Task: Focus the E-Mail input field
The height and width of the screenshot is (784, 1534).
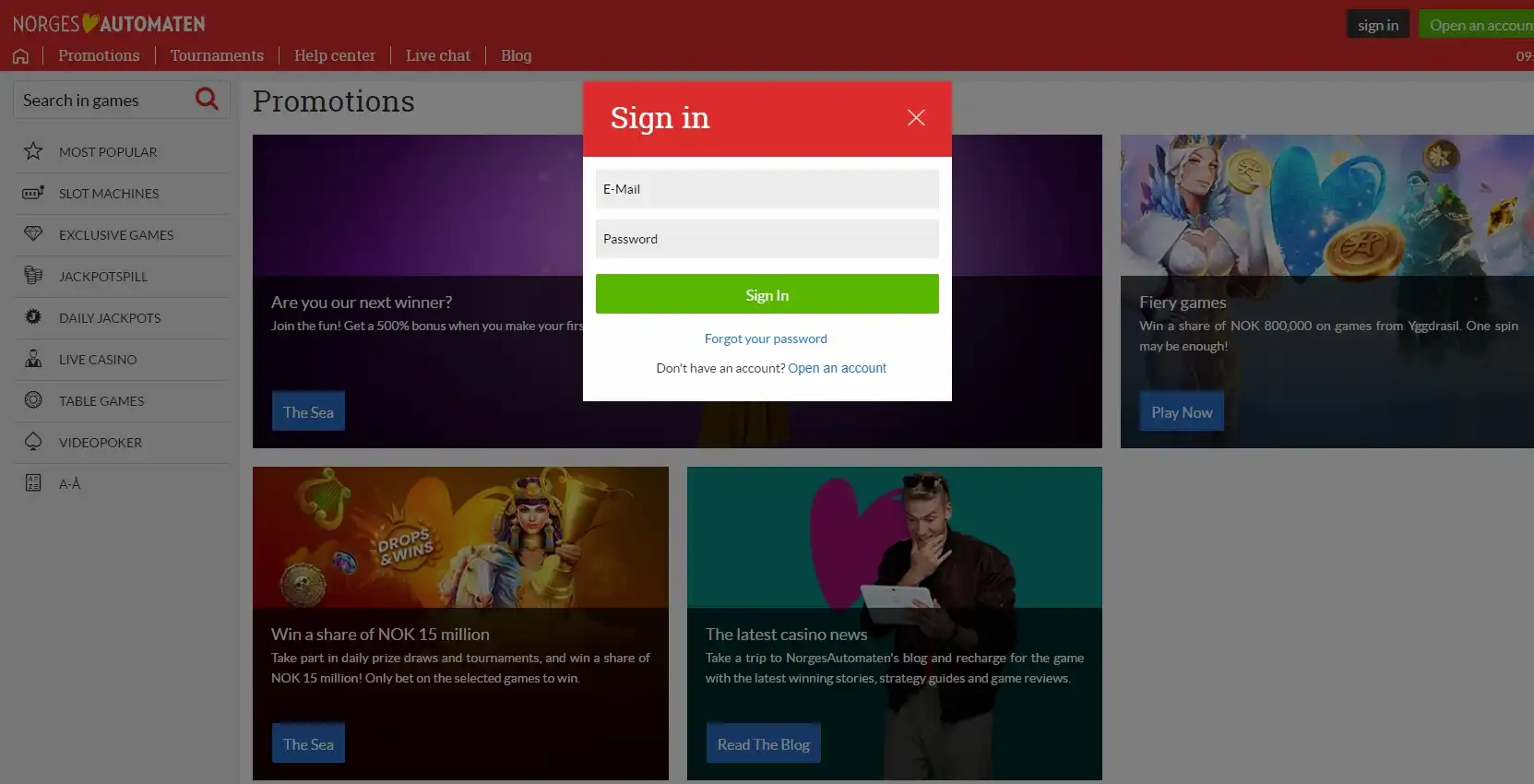Action: pos(767,189)
